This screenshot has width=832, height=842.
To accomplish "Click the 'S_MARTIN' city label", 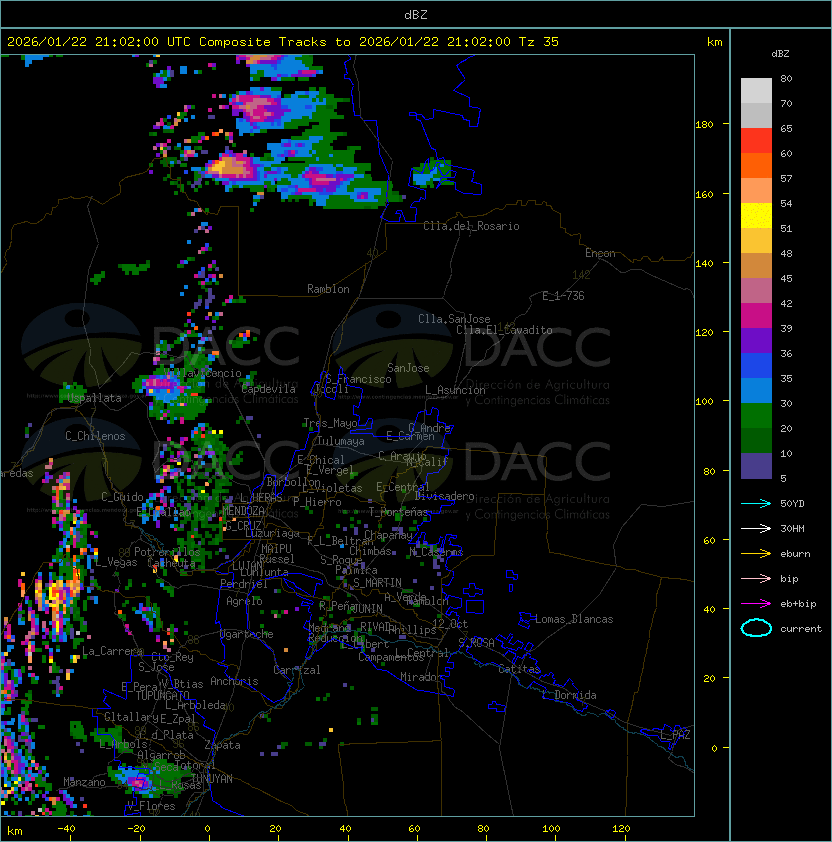I will click(377, 583).
